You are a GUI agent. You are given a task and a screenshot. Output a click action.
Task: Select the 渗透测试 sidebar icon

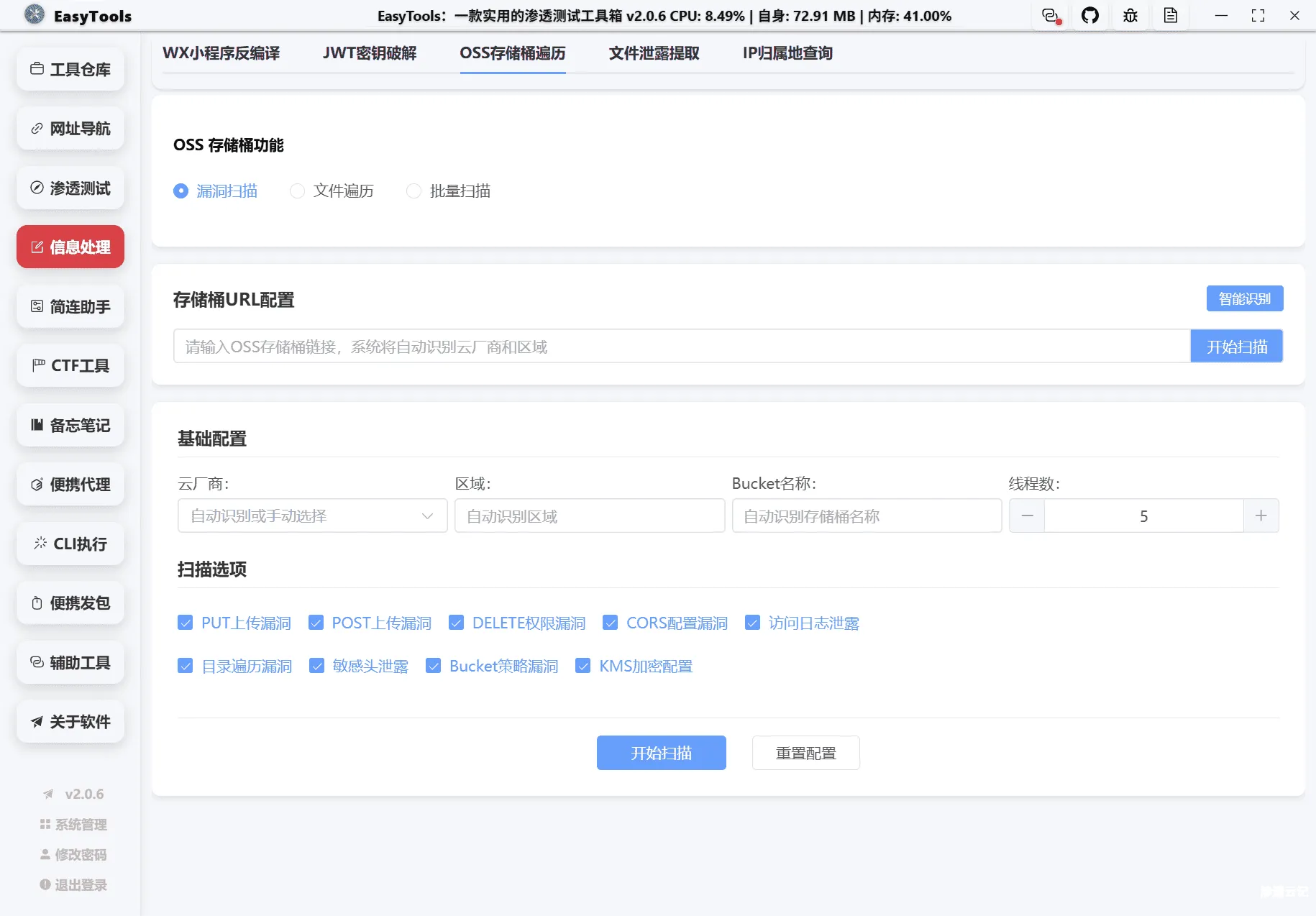pyautogui.click(x=70, y=188)
